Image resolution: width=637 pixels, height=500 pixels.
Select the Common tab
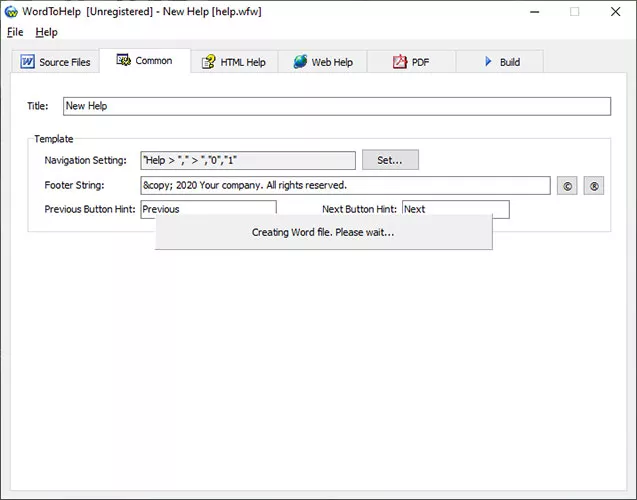point(145,61)
